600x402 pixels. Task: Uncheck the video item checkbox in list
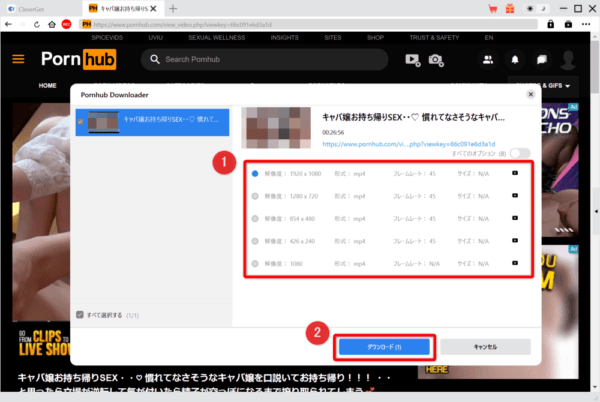[x=80, y=122]
